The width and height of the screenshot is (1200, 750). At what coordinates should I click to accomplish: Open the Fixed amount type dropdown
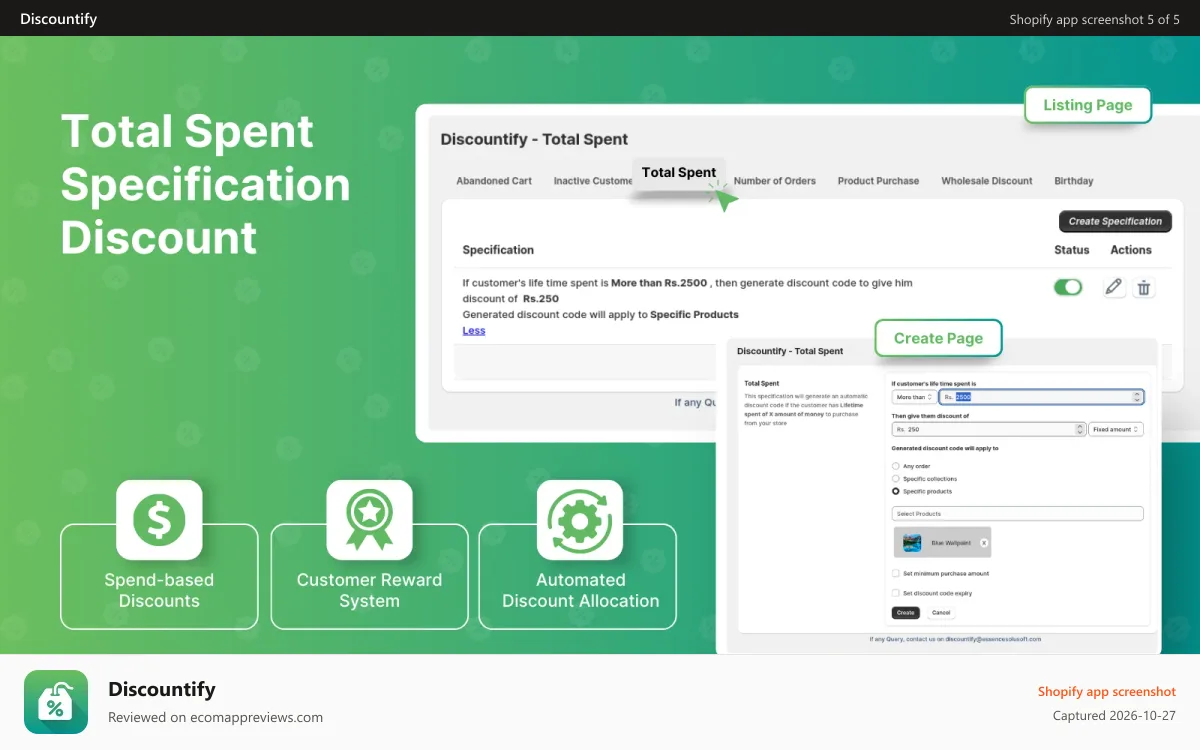click(1115, 429)
